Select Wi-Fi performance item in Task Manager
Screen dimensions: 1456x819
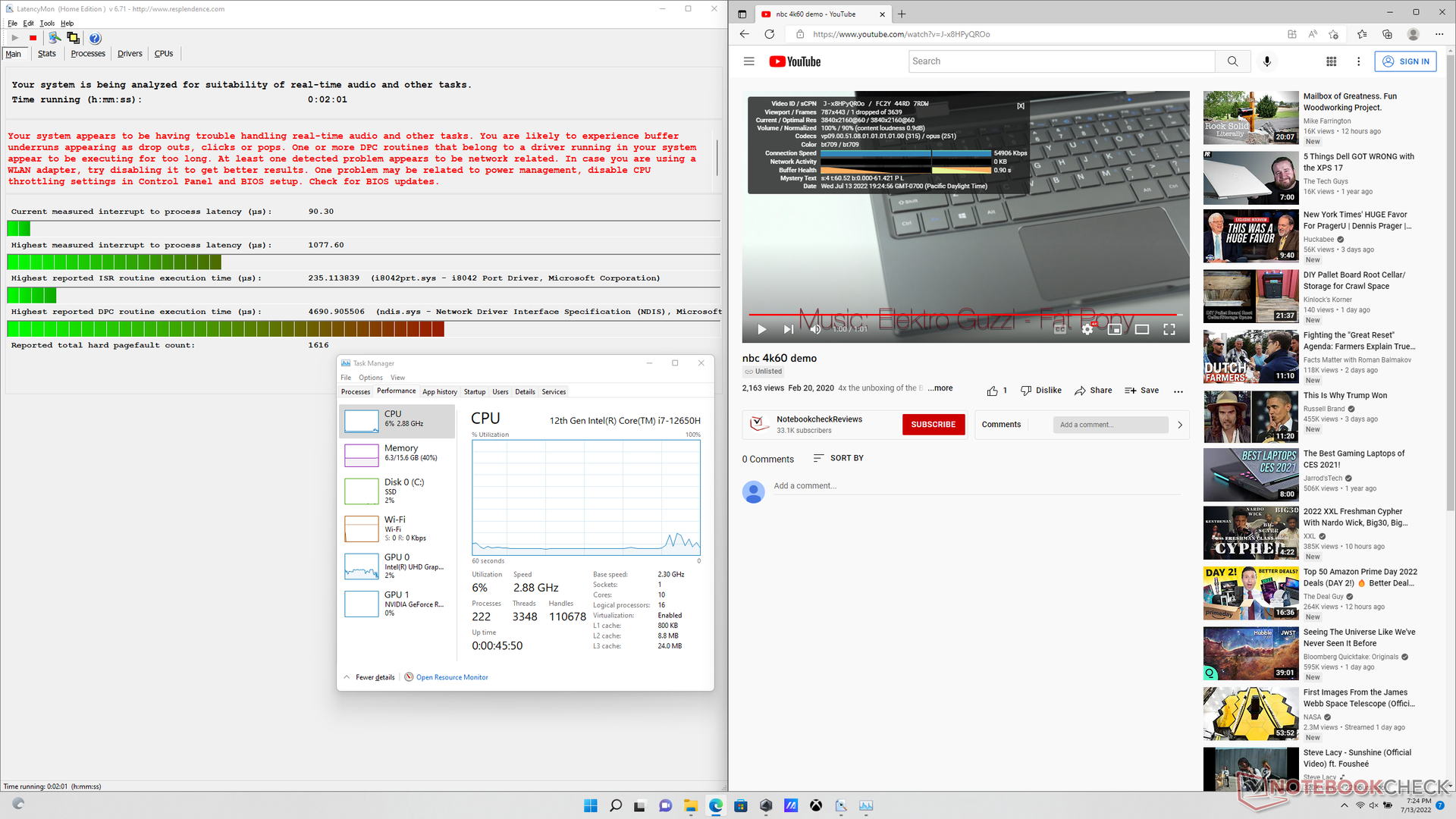click(x=397, y=529)
